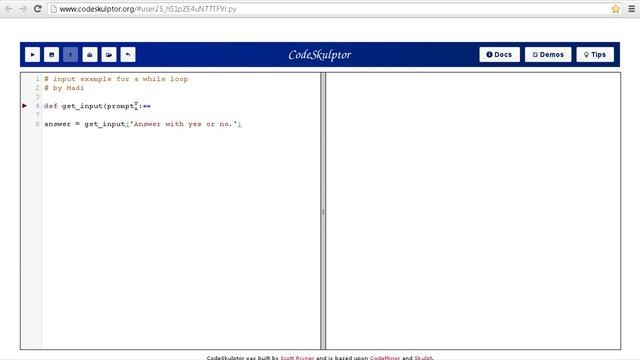Go back with browser back arrow

(x=9, y=9)
